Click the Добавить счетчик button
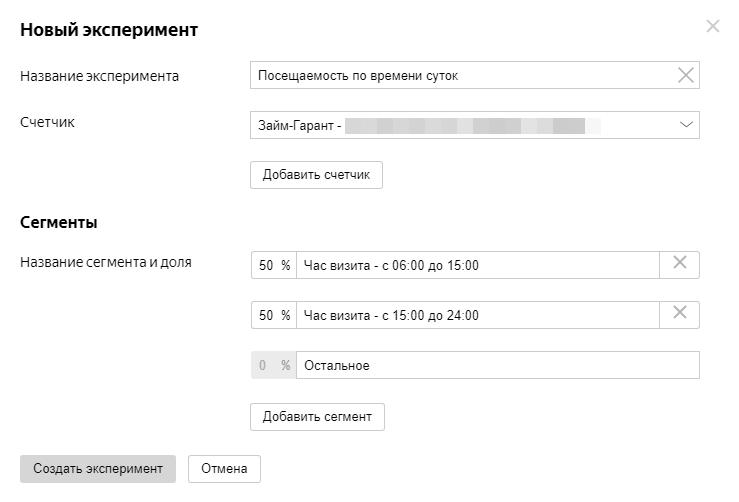This screenshot has height=502, width=739. click(316, 175)
